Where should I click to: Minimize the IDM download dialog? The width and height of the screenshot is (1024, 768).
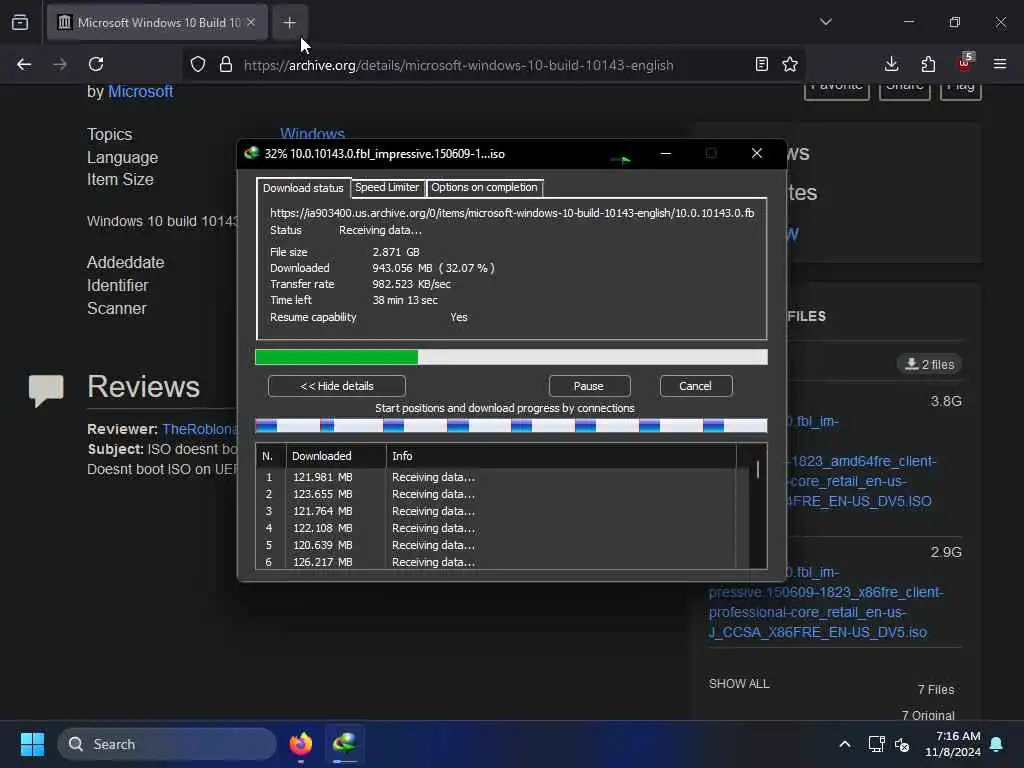pyautogui.click(x=666, y=153)
